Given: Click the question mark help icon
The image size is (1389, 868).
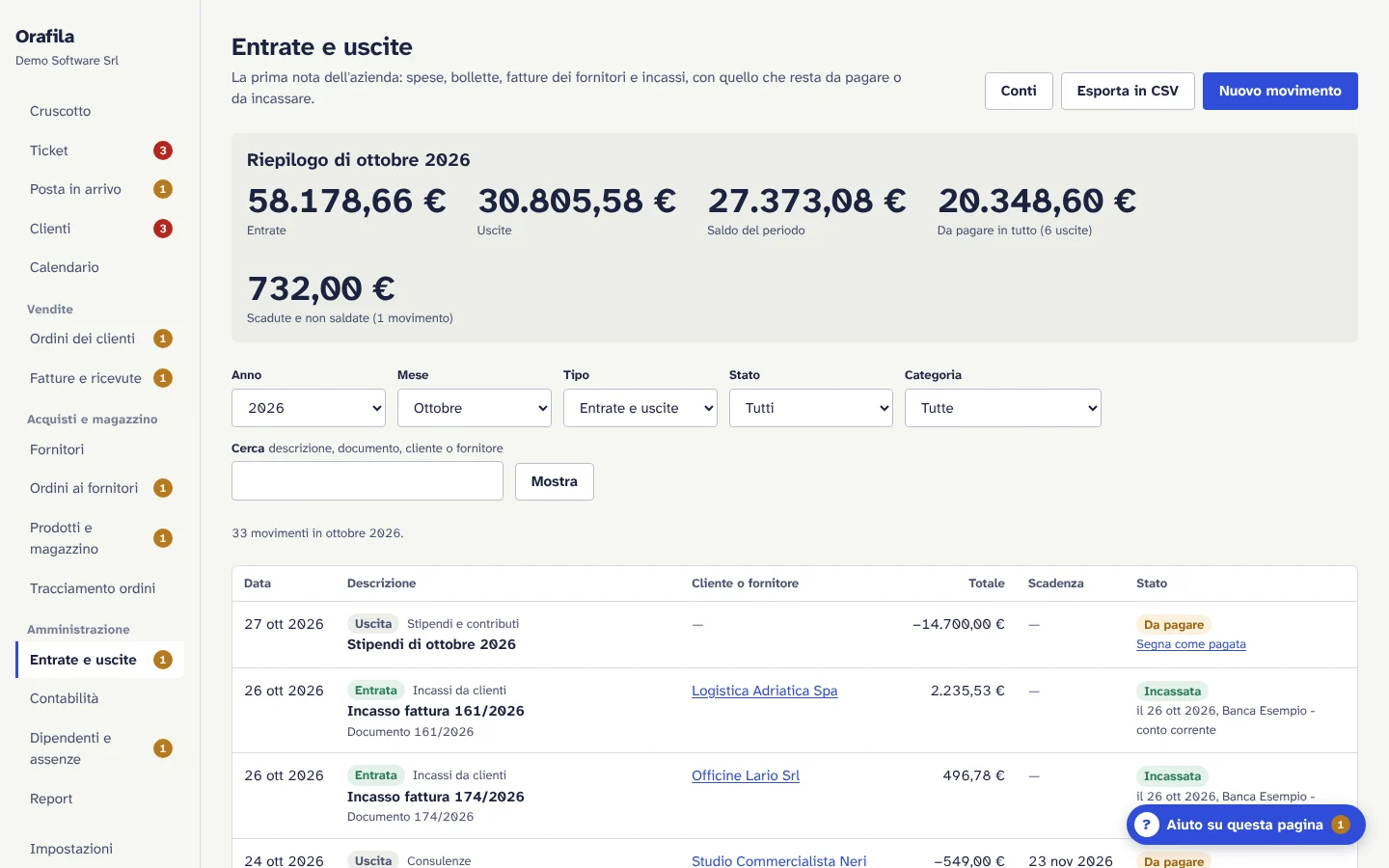Looking at the screenshot, I should tap(1146, 825).
